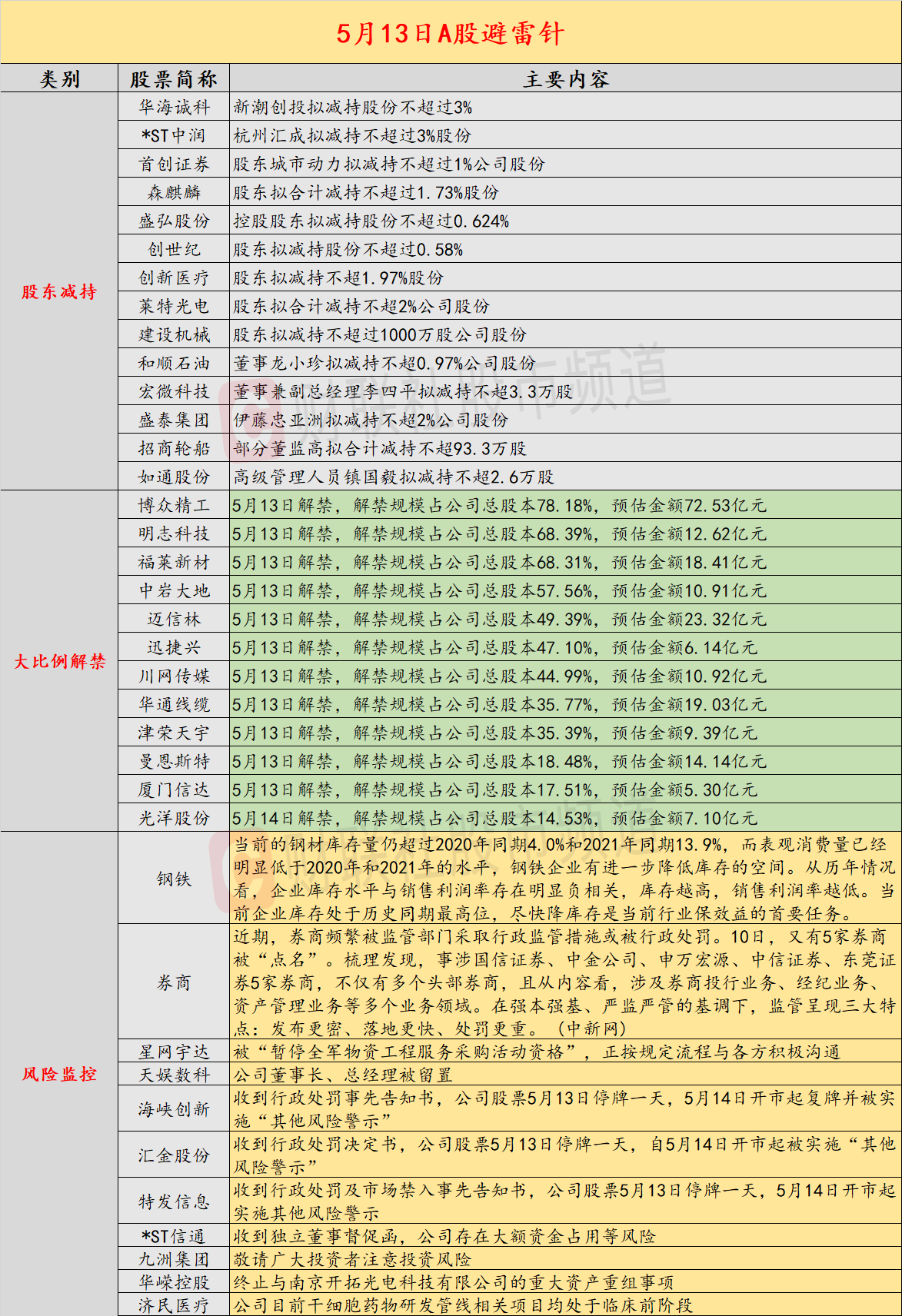
Task: Click the 股东减持 category cell
Action: pos(59,291)
